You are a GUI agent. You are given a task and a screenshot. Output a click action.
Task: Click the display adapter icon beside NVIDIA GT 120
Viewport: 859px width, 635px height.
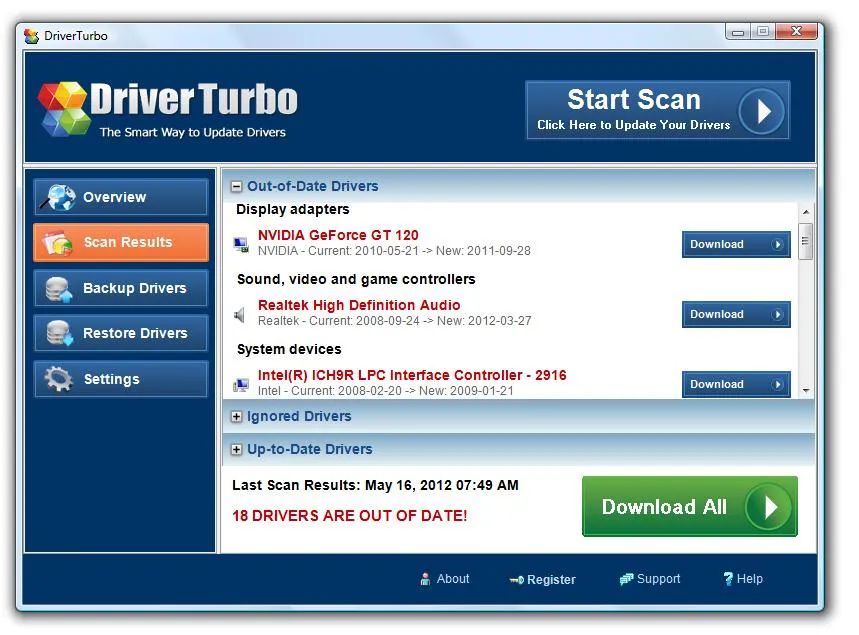coord(240,243)
